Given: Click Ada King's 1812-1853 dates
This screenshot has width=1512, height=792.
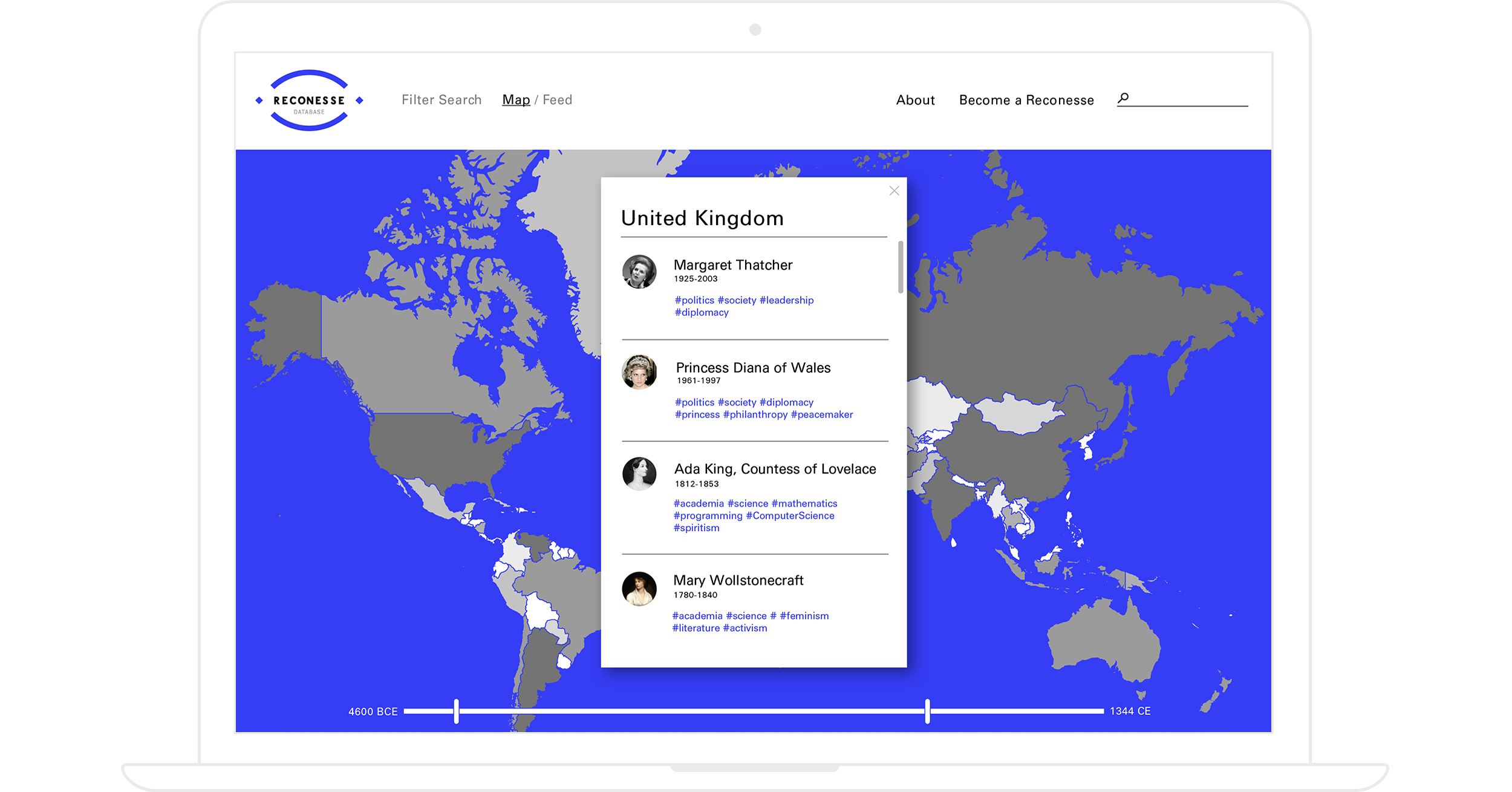Looking at the screenshot, I should click(697, 484).
